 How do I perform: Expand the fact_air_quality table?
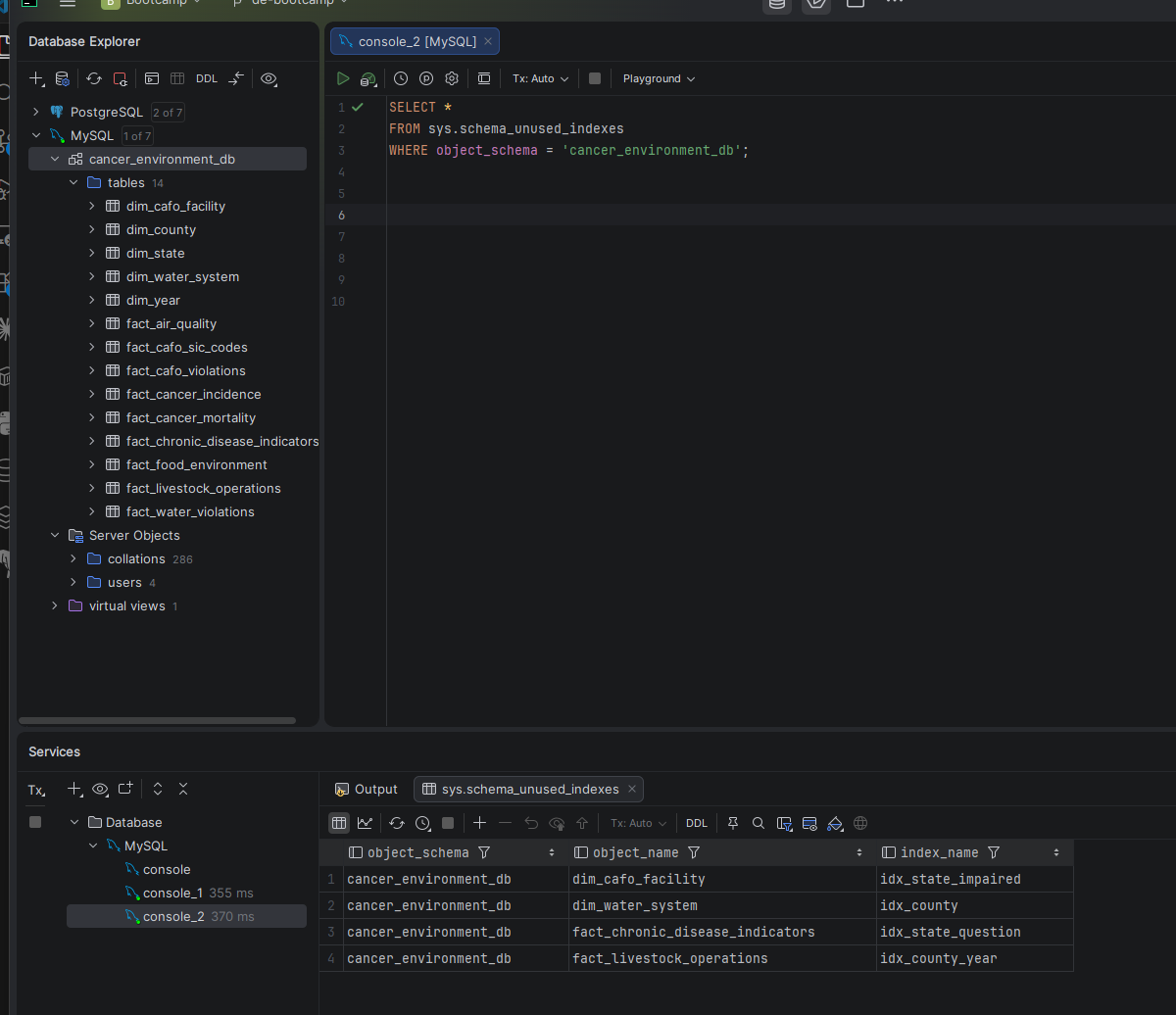(x=92, y=323)
